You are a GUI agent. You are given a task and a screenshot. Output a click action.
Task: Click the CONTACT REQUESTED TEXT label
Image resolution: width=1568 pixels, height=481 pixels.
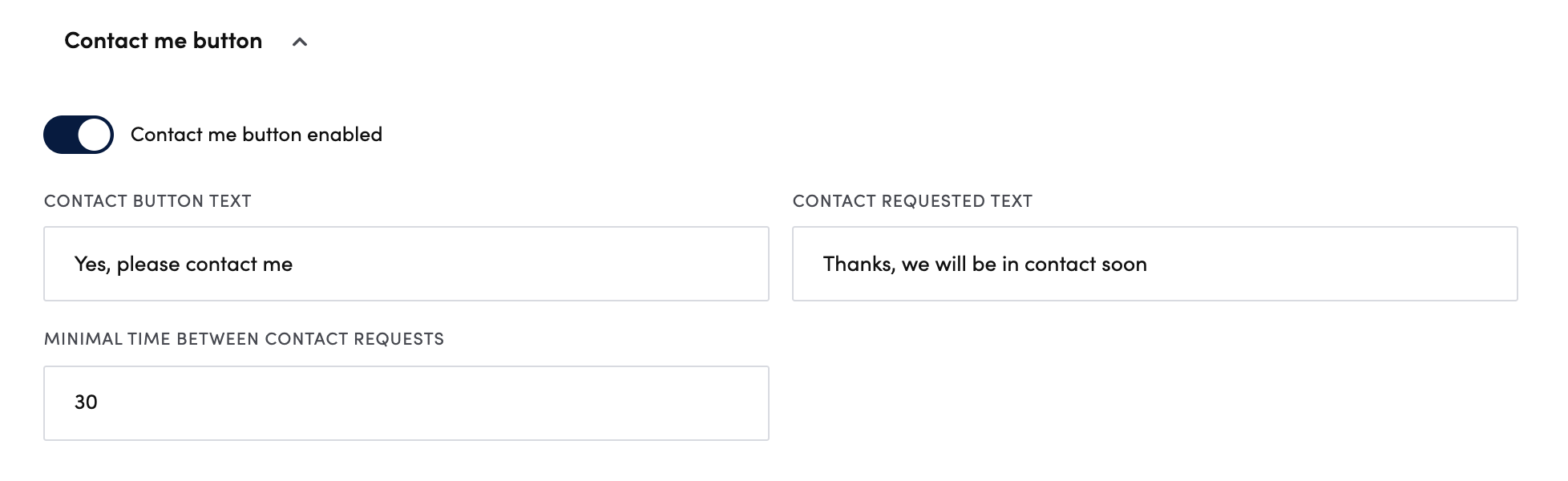pos(912,201)
